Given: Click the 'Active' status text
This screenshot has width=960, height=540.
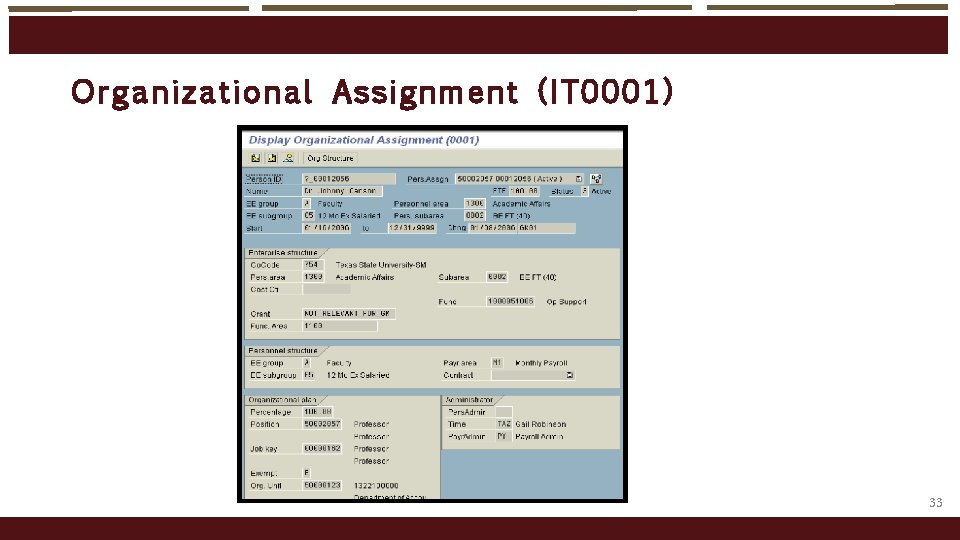Looking at the screenshot, I should [601, 191].
